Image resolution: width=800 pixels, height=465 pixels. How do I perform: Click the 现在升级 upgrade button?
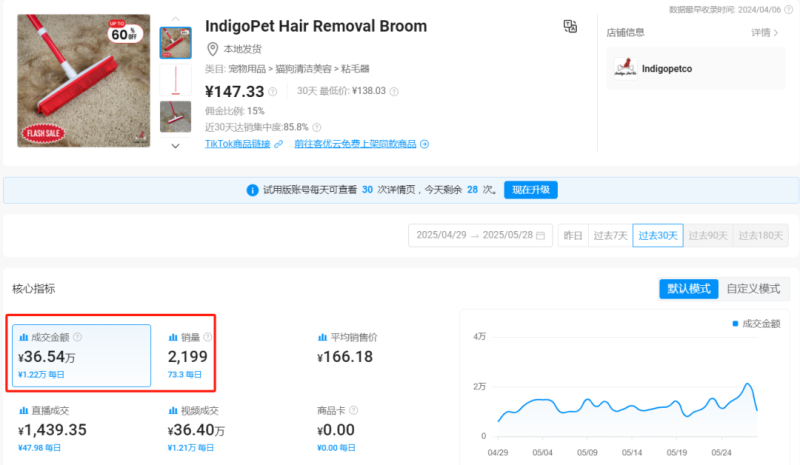click(530, 190)
